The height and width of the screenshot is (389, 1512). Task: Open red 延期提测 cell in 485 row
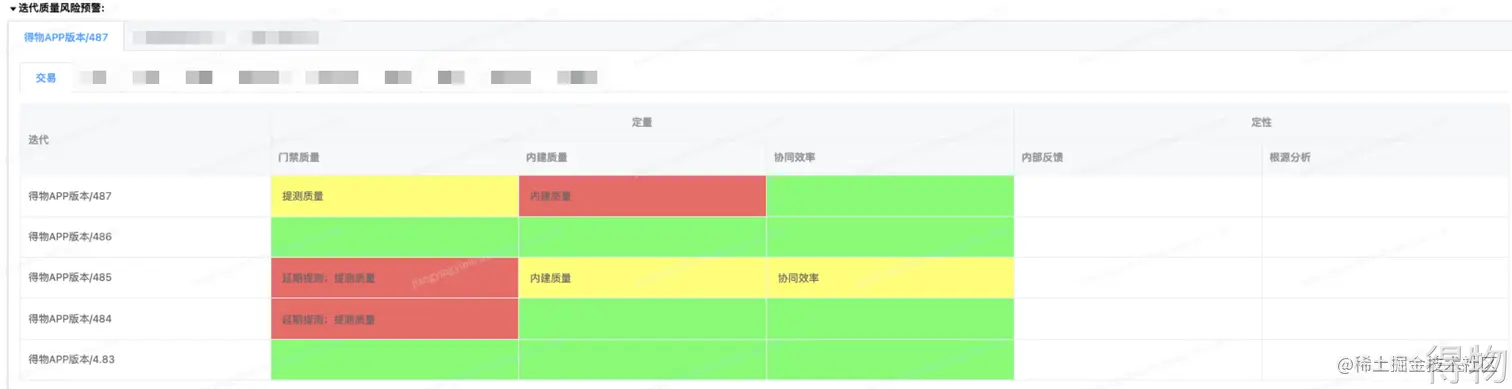tap(394, 278)
